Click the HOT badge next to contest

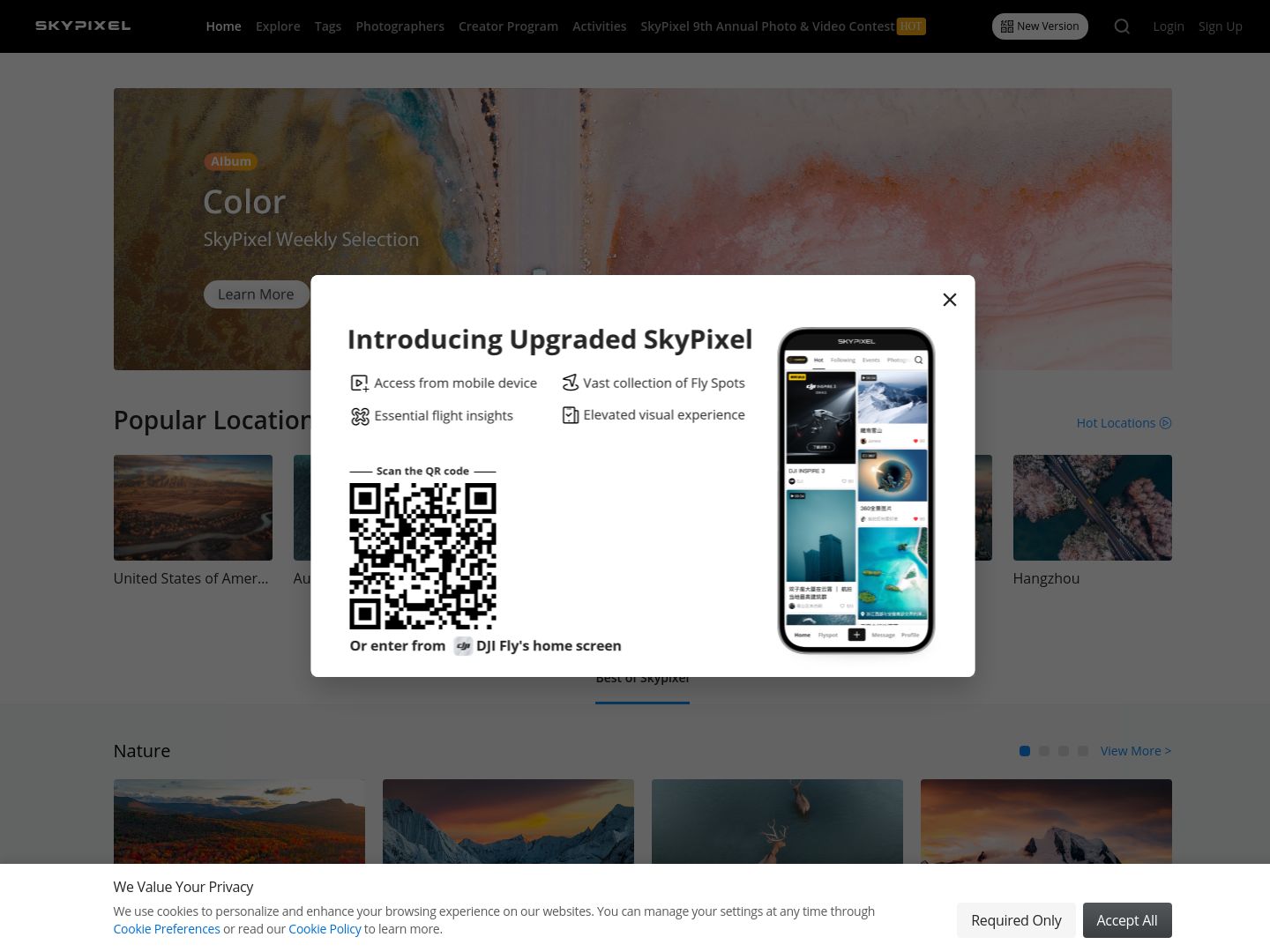[x=911, y=26]
